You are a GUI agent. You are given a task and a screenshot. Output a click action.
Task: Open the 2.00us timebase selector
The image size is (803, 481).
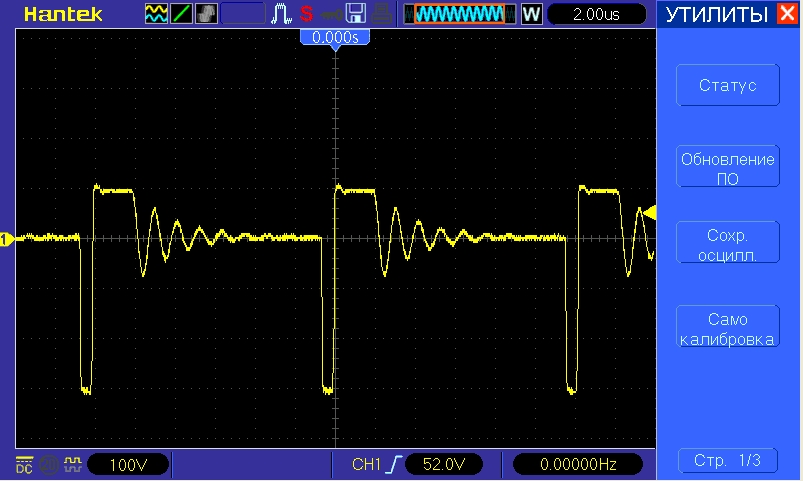[596, 14]
